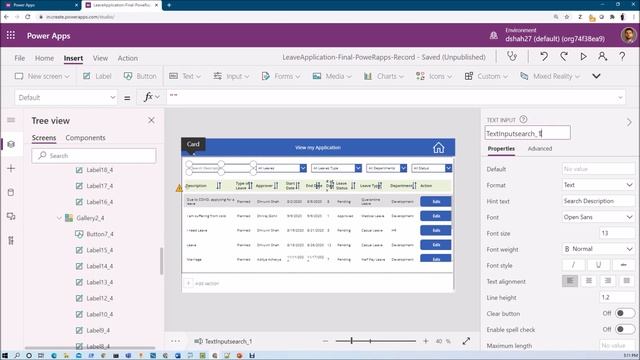The image size is (640, 360).
Task: Apply italic font style
Action: pos(573,265)
